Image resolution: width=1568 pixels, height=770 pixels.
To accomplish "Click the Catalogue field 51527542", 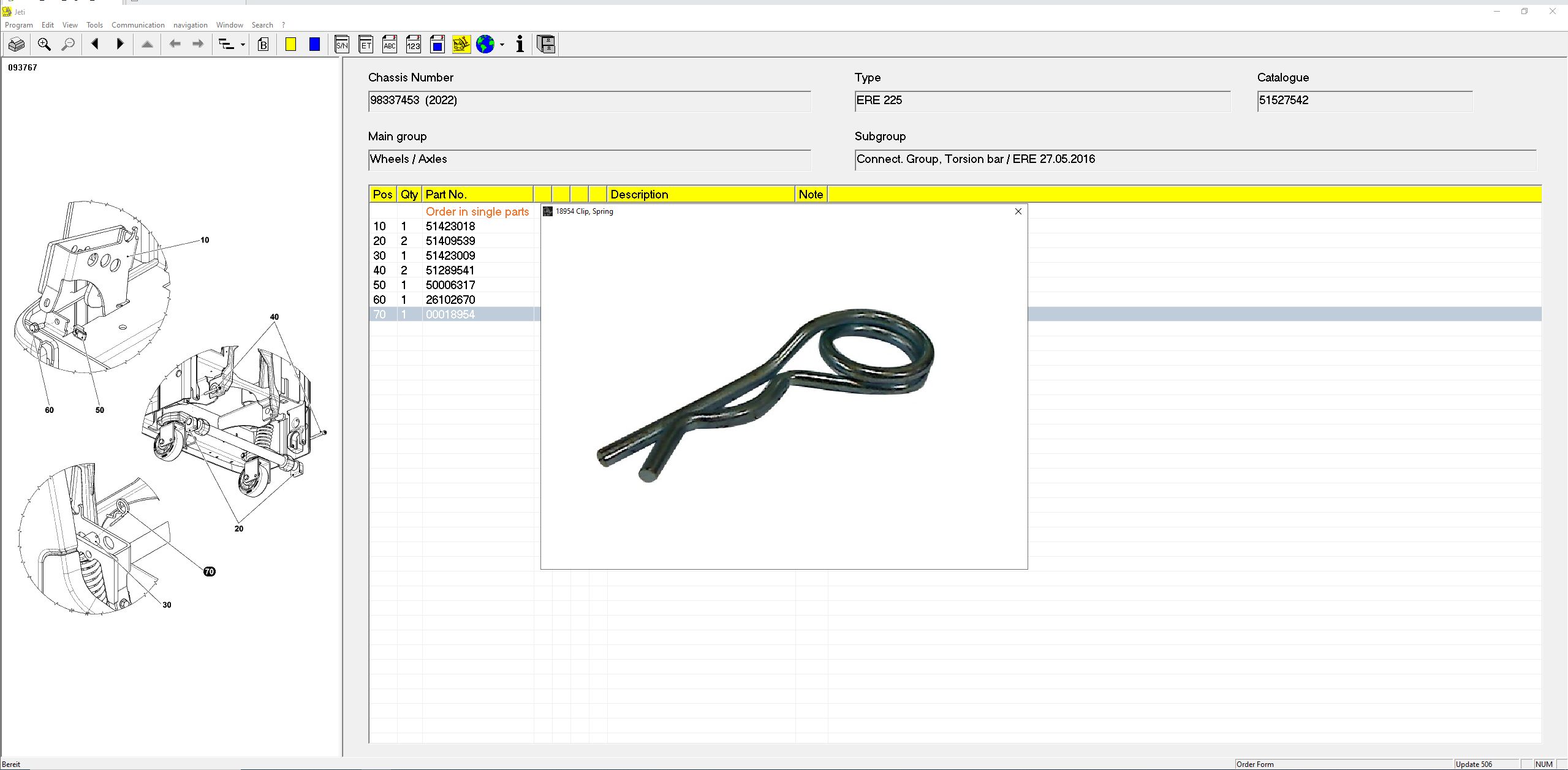I will pyautogui.click(x=1365, y=101).
